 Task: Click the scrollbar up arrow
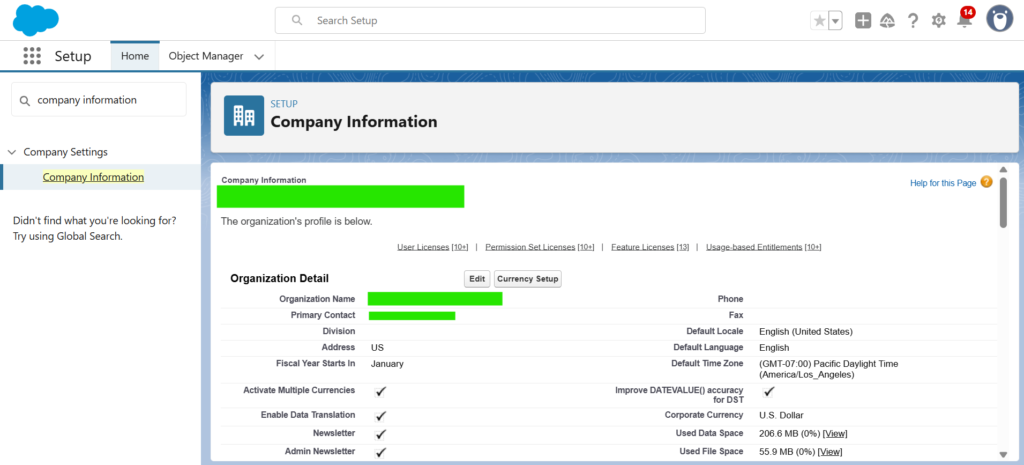pos(1003,170)
